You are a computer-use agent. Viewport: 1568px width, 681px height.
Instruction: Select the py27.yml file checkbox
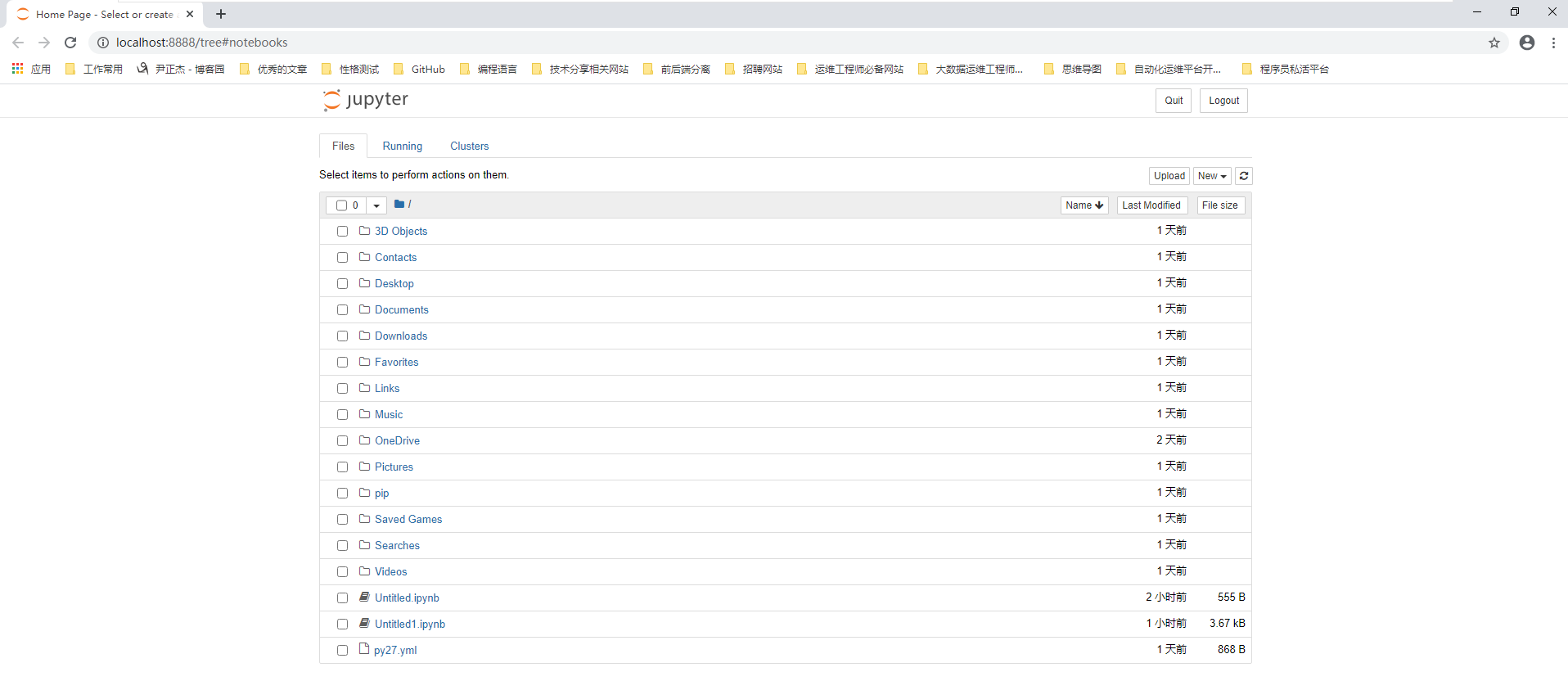tap(342, 651)
